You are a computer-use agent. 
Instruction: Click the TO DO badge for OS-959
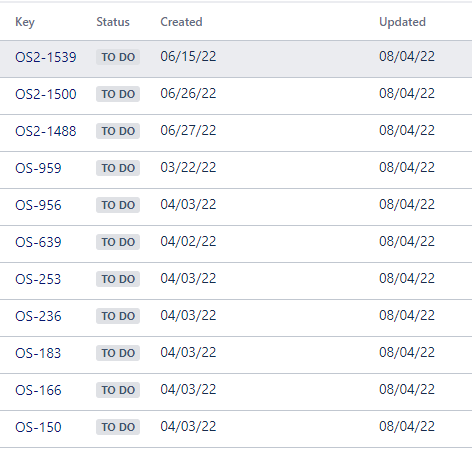click(x=118, y=168)
